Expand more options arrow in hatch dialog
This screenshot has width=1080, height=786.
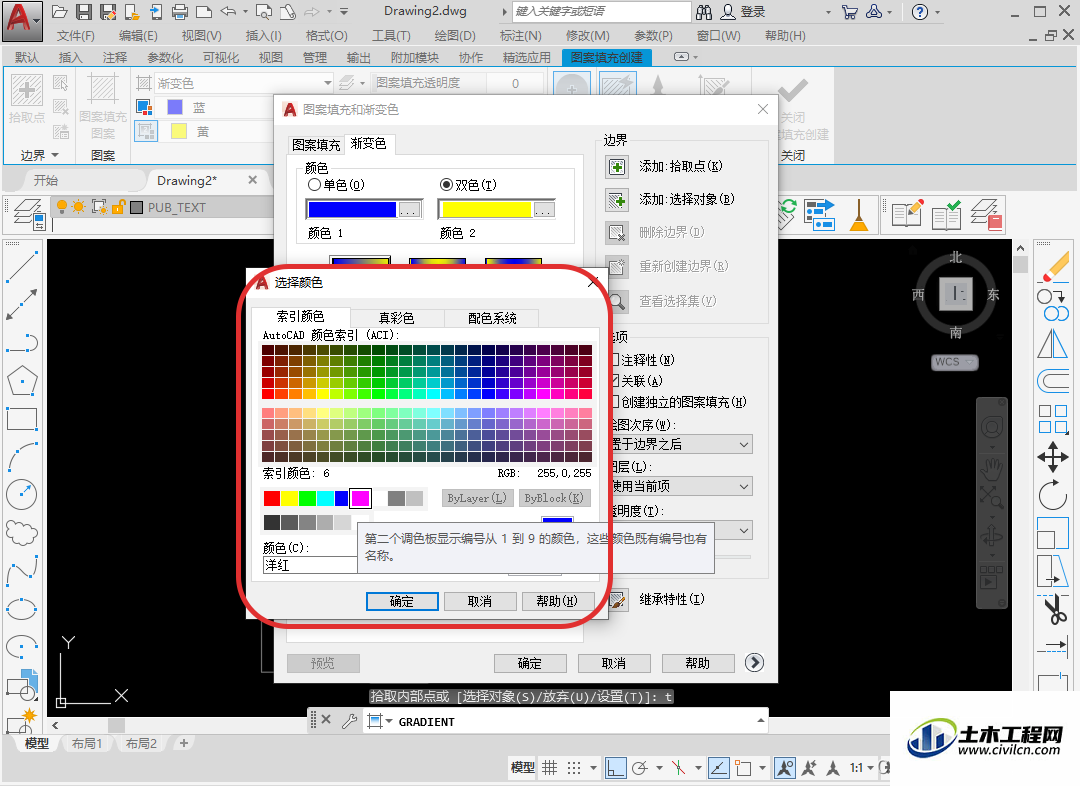(754, 663)
